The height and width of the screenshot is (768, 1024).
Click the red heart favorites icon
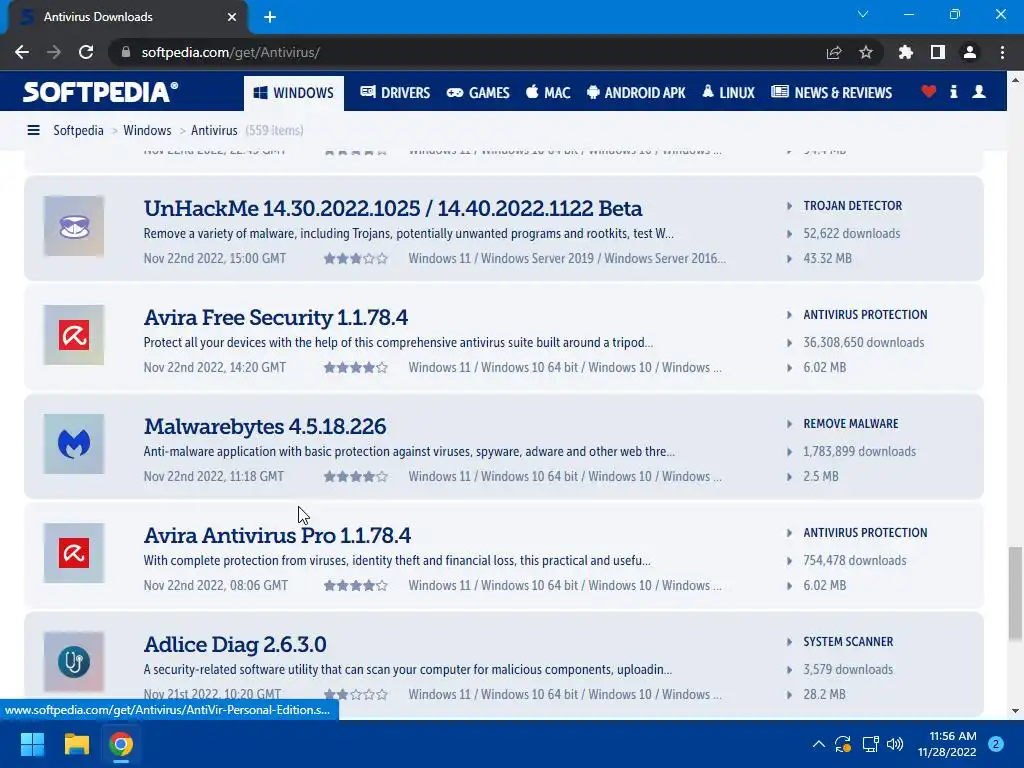(x=929, y=92)
